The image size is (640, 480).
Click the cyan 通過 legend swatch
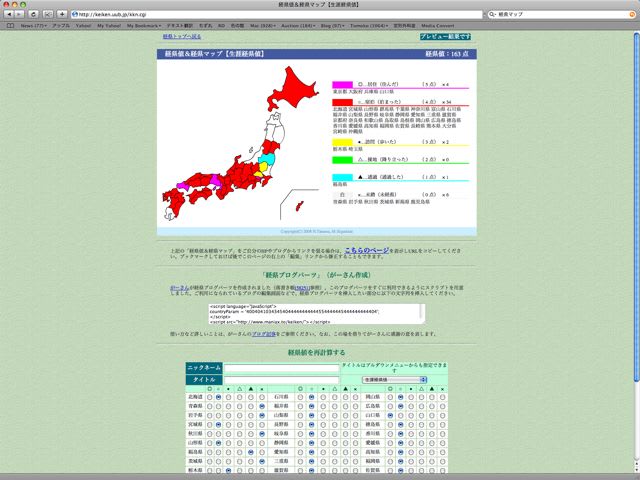[x=342, y=177]
